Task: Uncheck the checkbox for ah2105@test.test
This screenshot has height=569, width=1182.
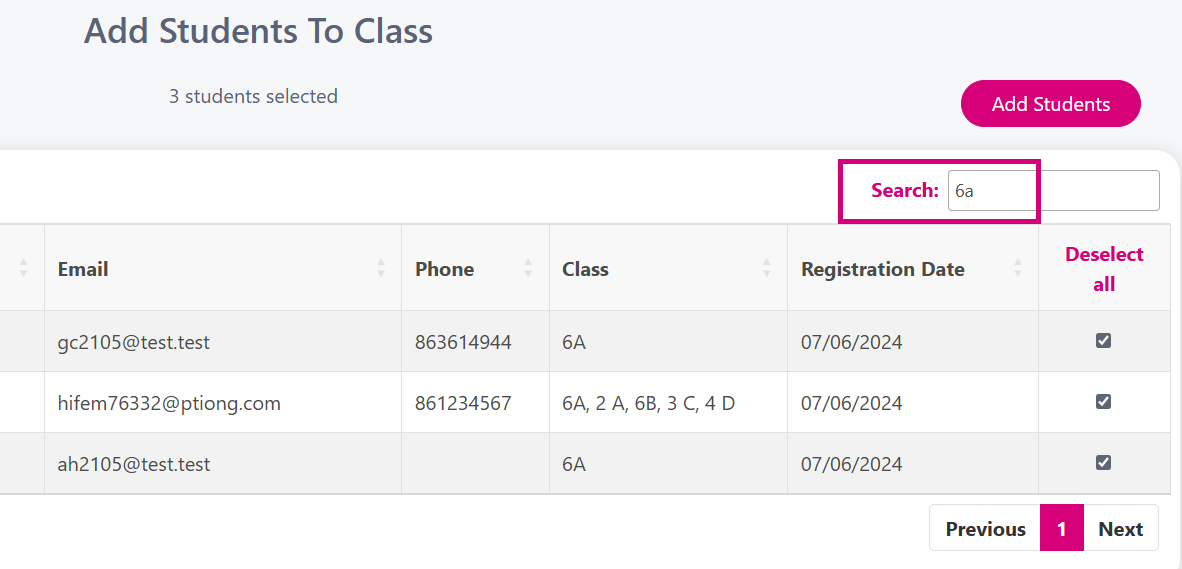Action: 1103,462
